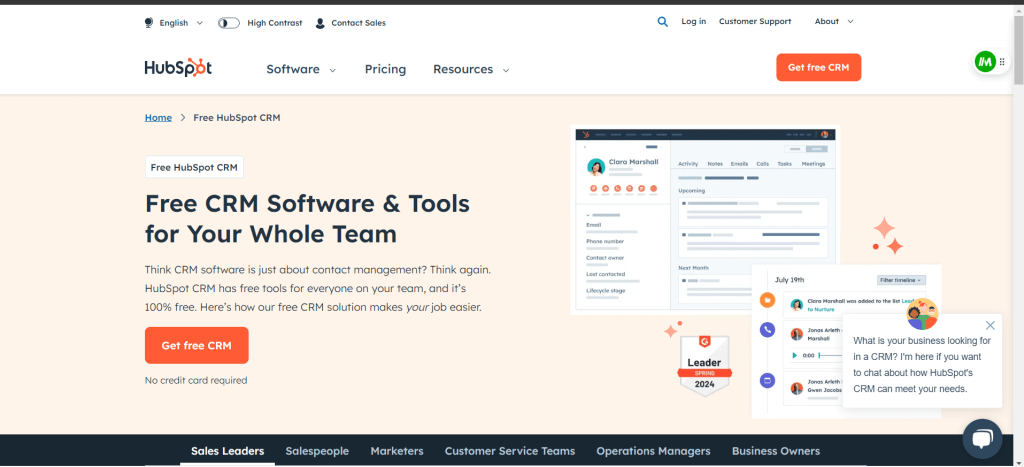Click the Log in link
This screenshot has height=467, width=1024.
[x=694, y=22]
